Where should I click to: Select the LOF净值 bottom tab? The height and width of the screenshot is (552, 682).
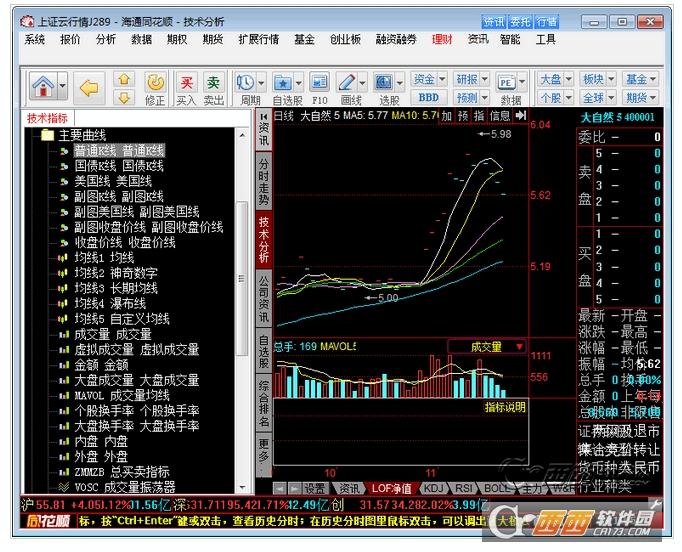[x=391, y=488]
